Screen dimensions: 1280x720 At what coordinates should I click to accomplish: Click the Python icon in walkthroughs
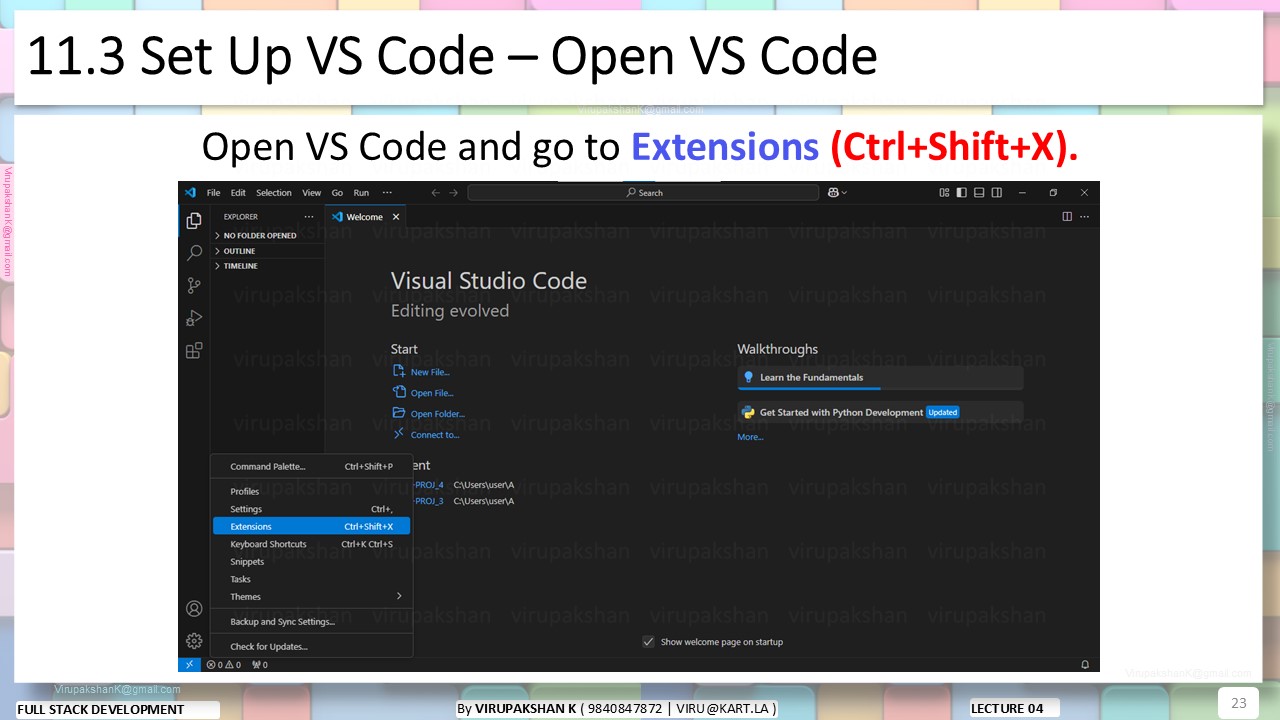(748, 412)
